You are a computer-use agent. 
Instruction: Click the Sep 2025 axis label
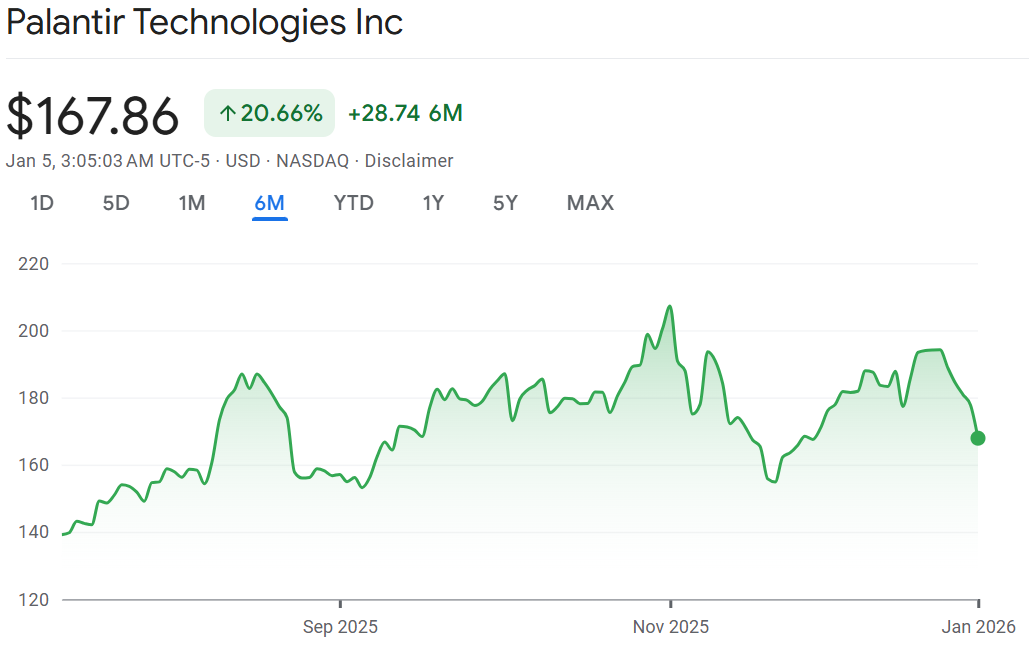point(340,627)
